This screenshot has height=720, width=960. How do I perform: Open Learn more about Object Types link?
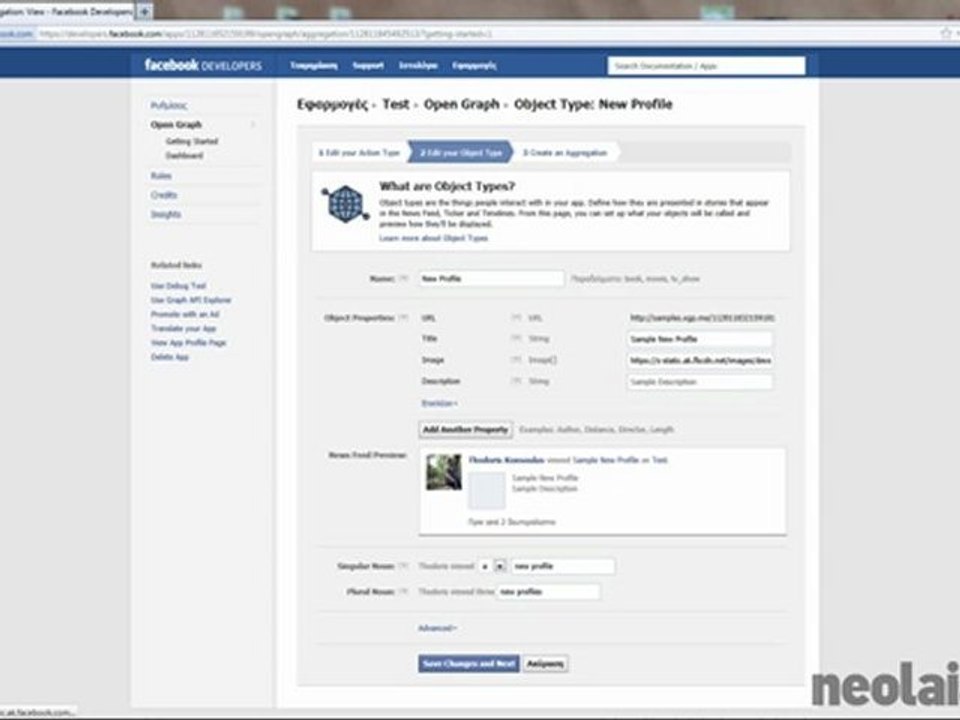pyautogui.click(x=433, y=238)
